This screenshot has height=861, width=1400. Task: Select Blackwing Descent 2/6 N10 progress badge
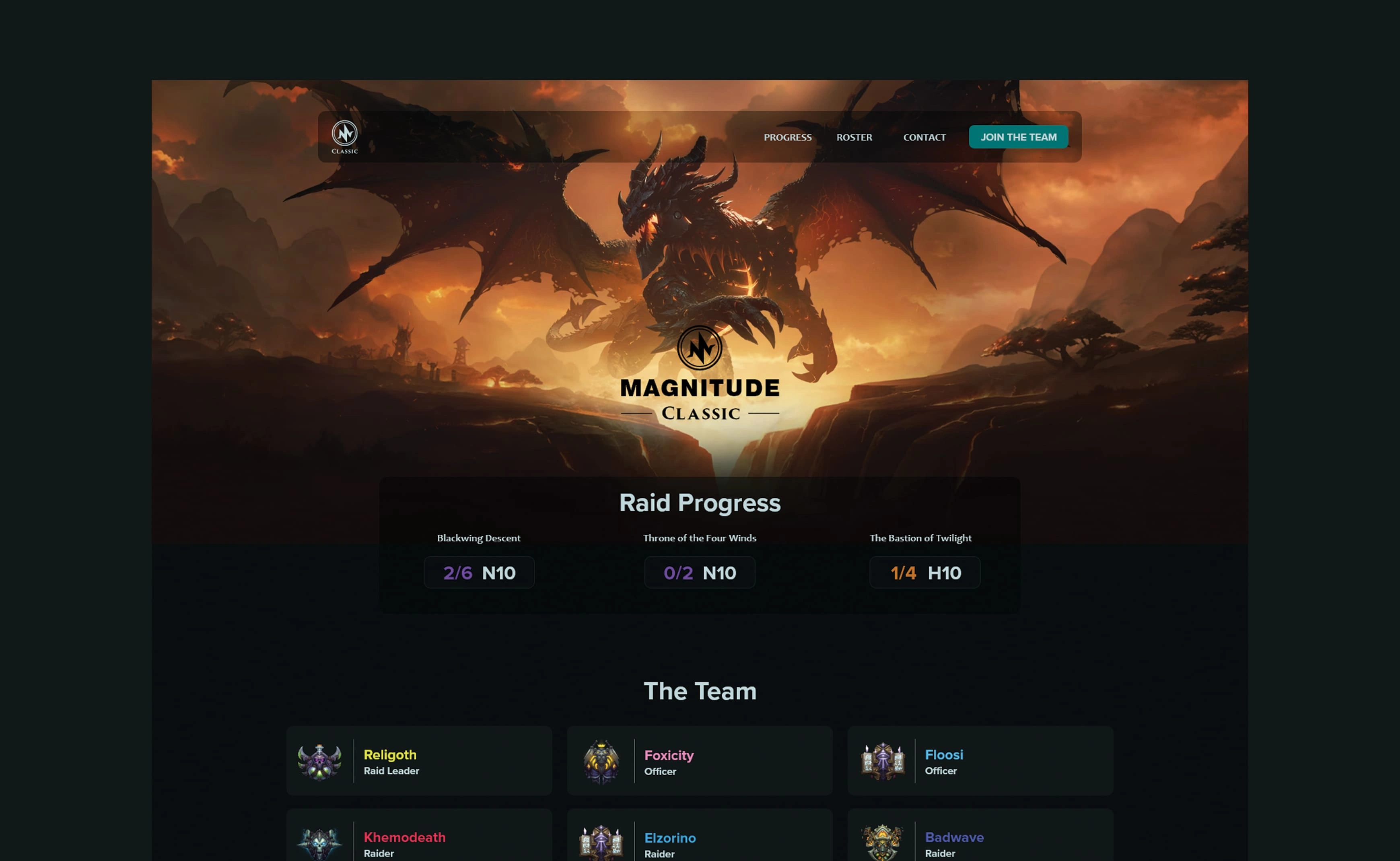(x=479, y=572)
